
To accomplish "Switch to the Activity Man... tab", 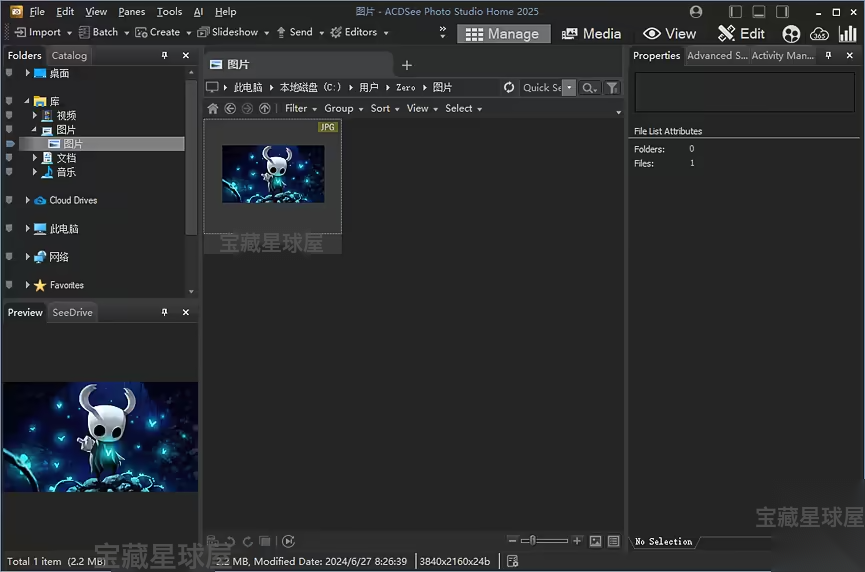I will [x=782, y=56].
